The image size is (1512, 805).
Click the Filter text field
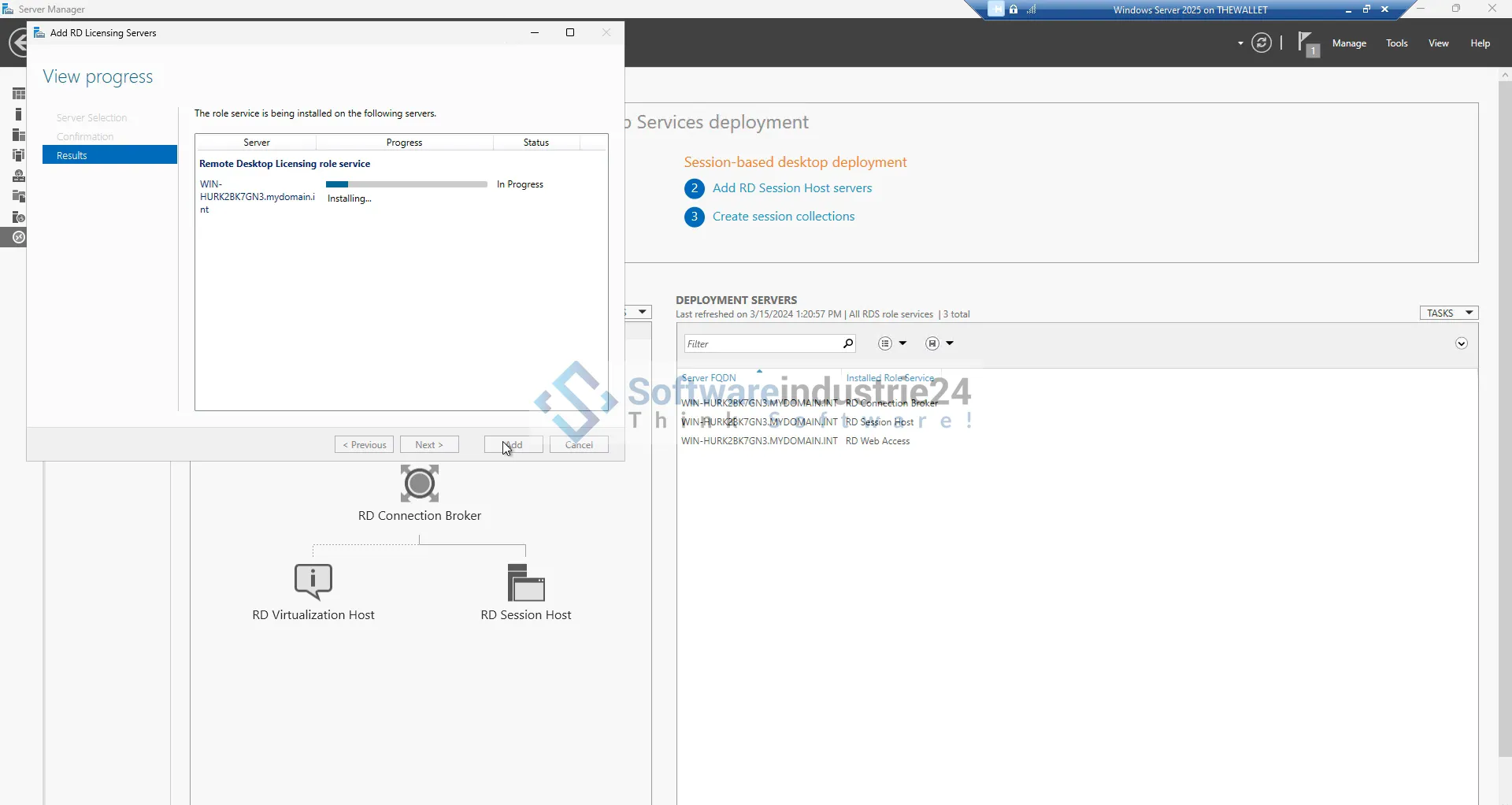click(760, 343)
